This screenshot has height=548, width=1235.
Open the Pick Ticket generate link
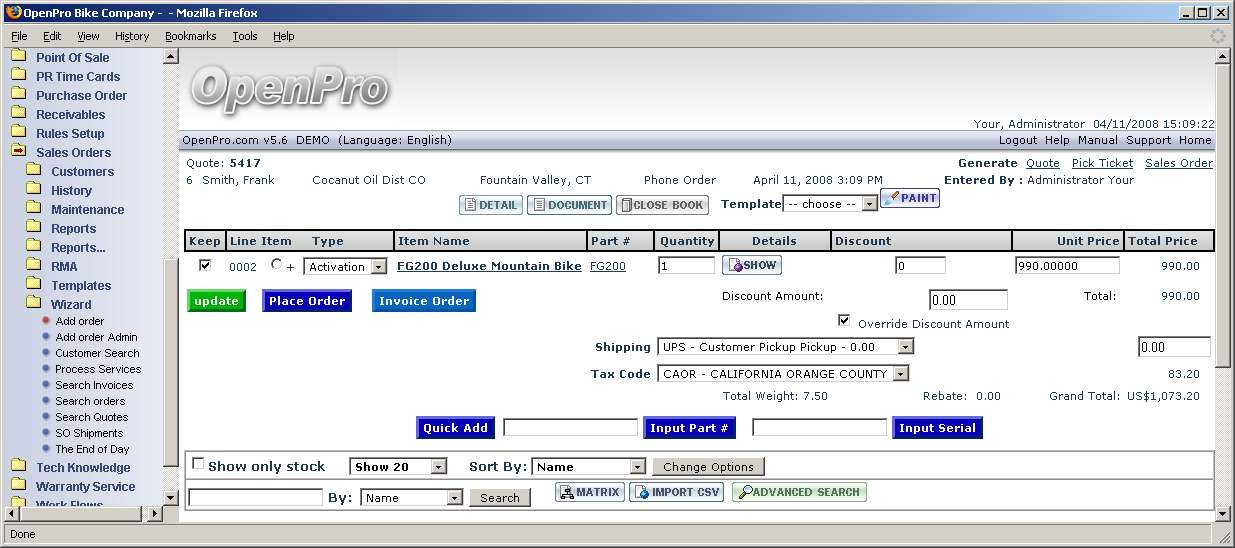[x=1102, y=163]
